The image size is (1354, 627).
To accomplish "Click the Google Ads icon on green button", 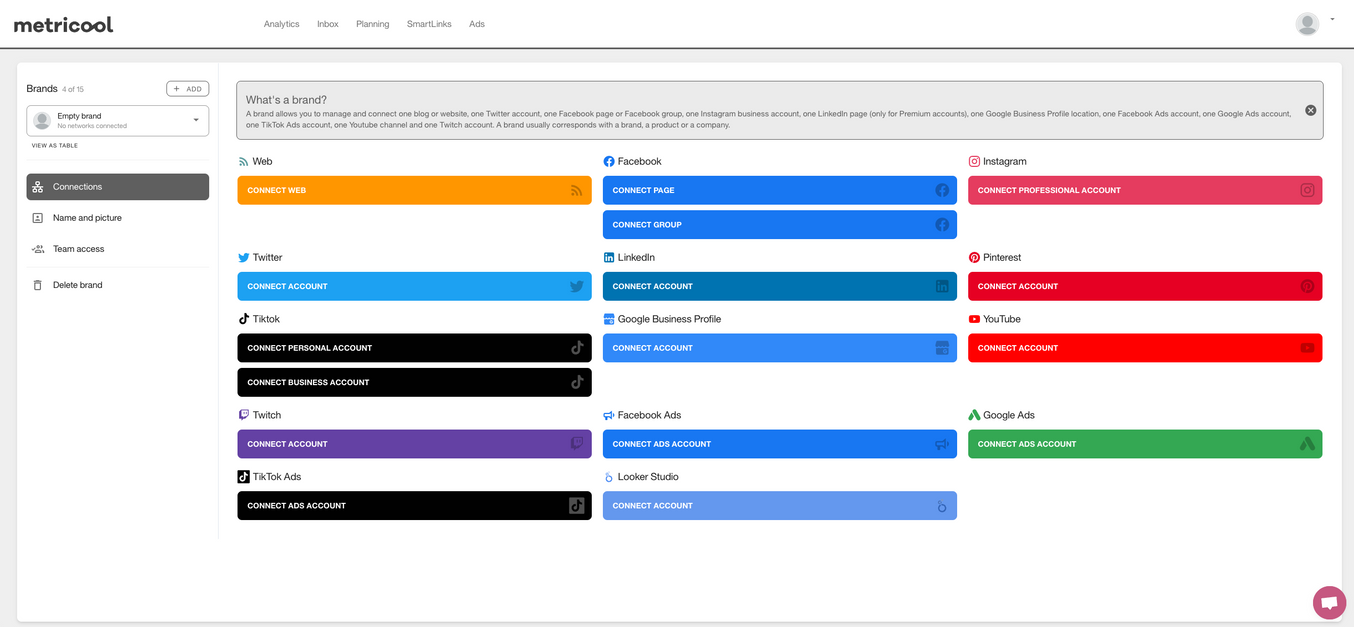I will 1307,444.
